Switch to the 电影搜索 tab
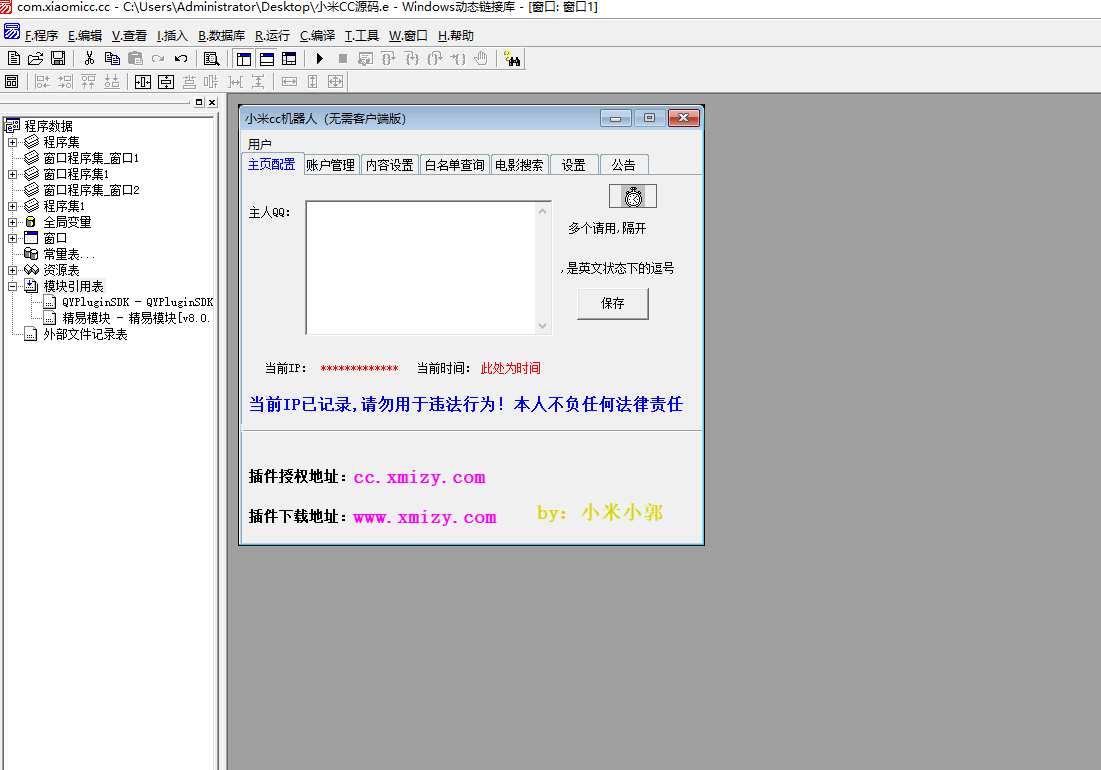Viewport: 1101px width, 770px height. coord(519,165)
